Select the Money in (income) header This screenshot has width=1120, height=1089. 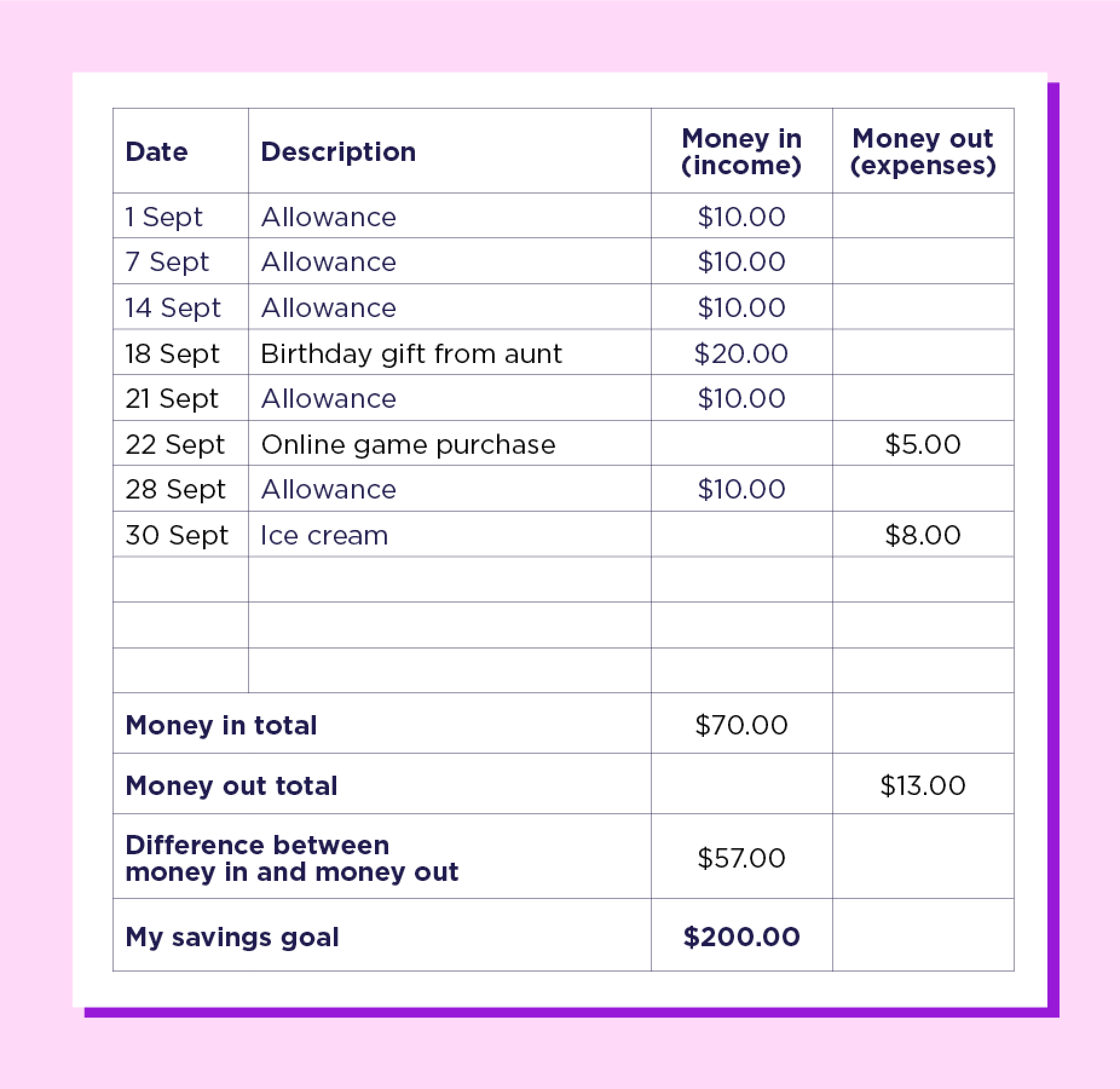tap(741, 151)
